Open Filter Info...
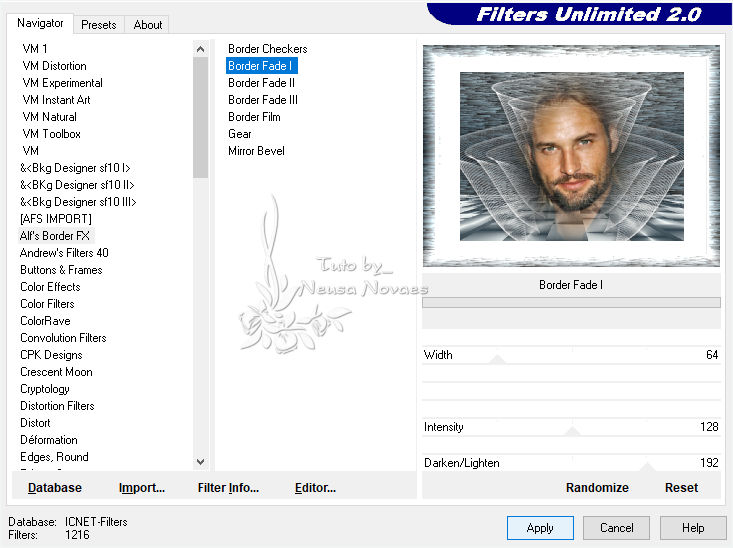733x548 pixels. click(228, 488)
